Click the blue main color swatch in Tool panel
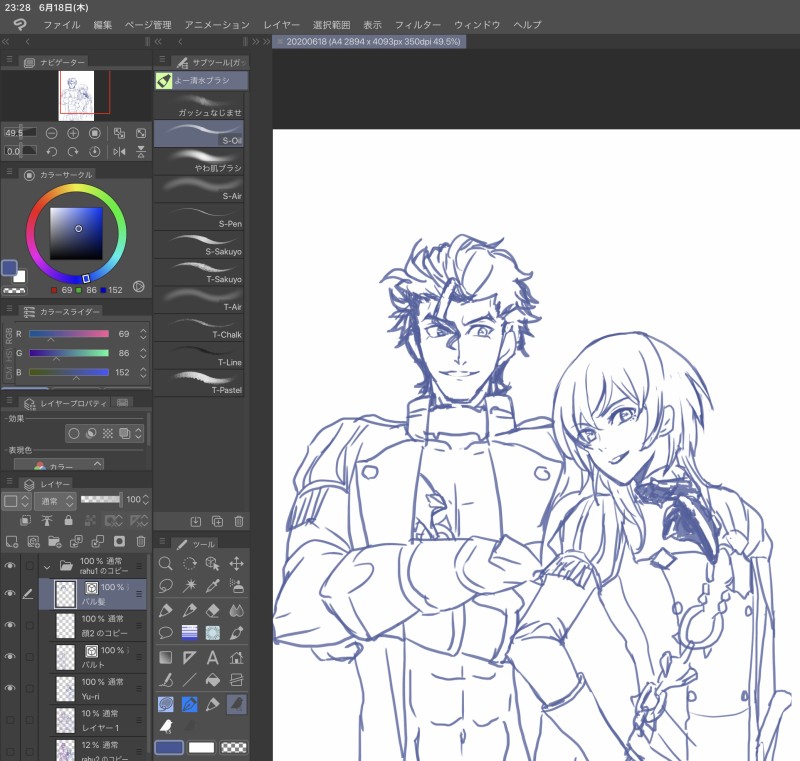 tap(169, 747)
